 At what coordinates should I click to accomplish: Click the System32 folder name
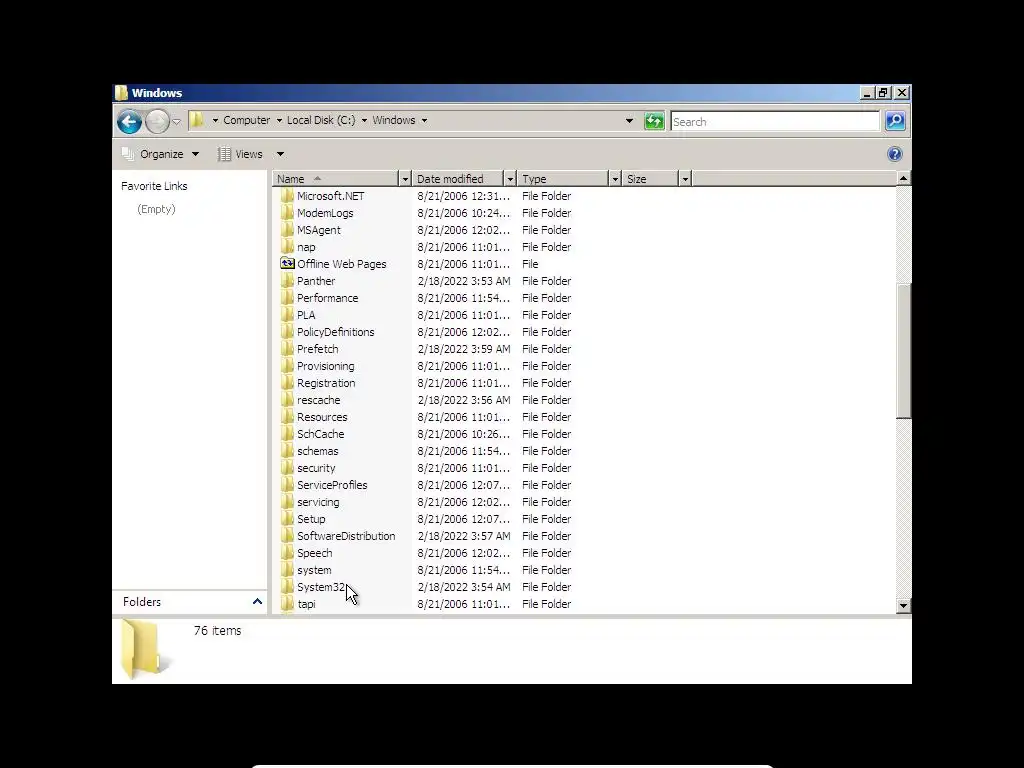pyautogui.click(x=321, y=587)
